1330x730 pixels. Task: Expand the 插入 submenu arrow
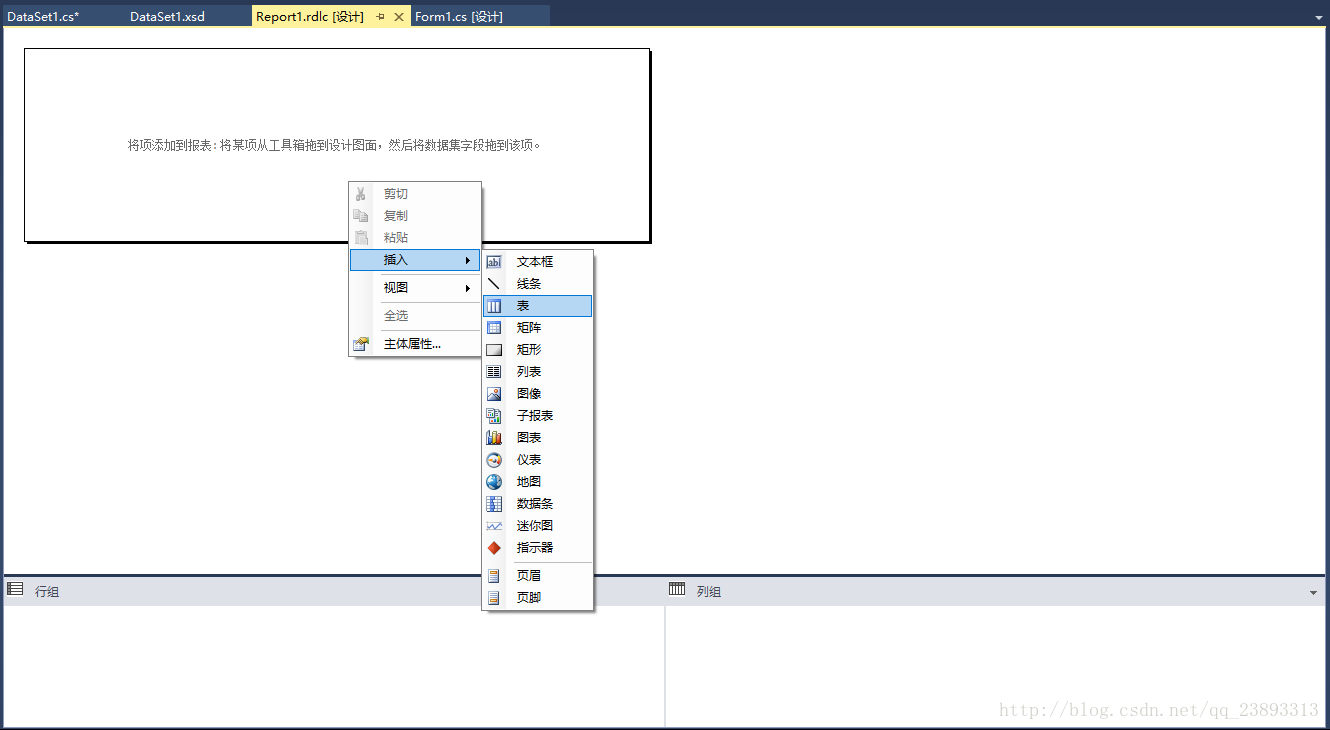(467, 260)
